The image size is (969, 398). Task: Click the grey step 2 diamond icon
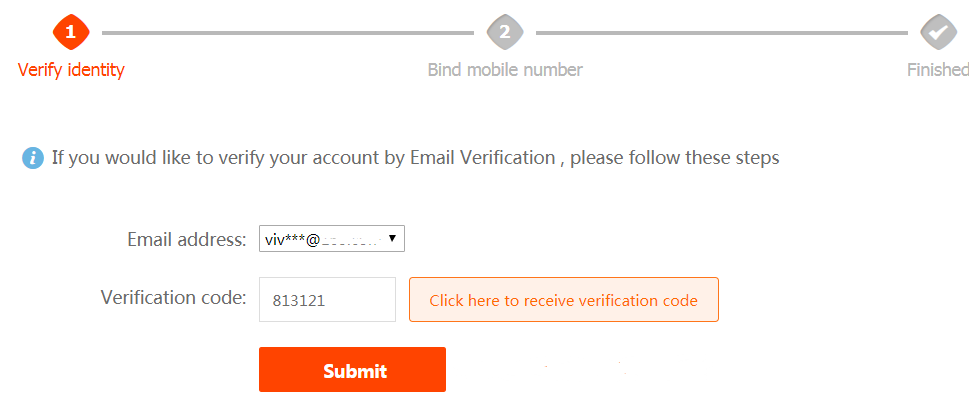pyautogui.click(x=505, y=32)
